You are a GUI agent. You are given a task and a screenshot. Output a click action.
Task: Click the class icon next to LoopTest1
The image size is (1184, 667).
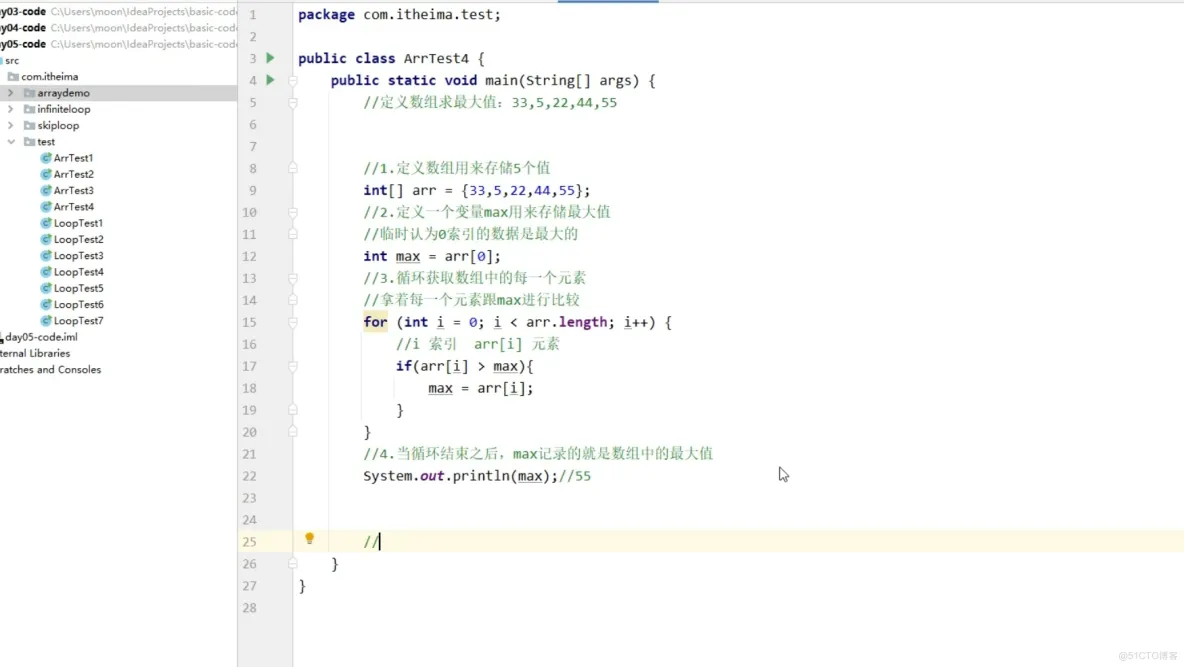45,222
